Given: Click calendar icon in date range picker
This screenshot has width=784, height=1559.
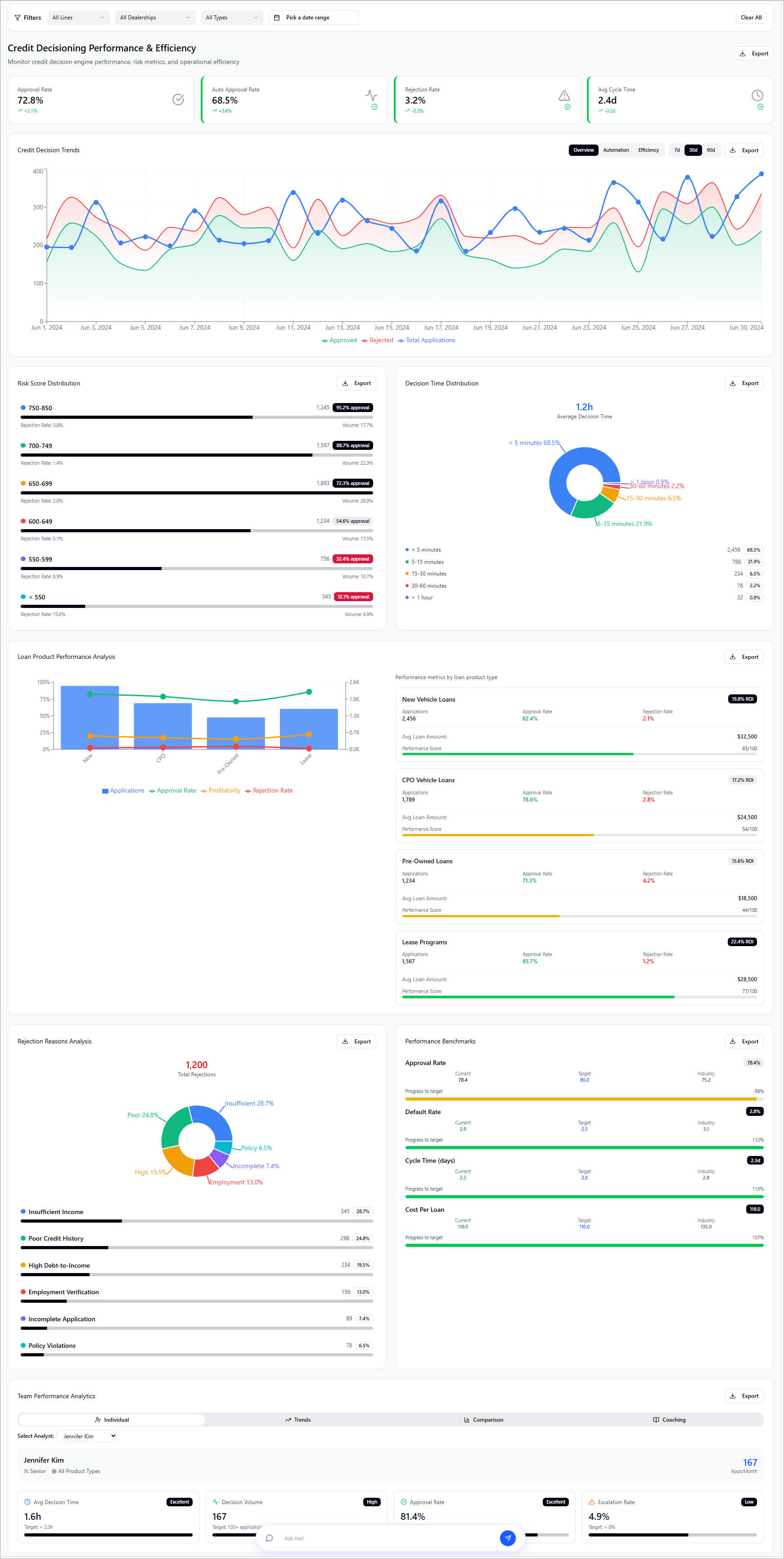Looking at the screenshot, I should (x=277, y=18).
